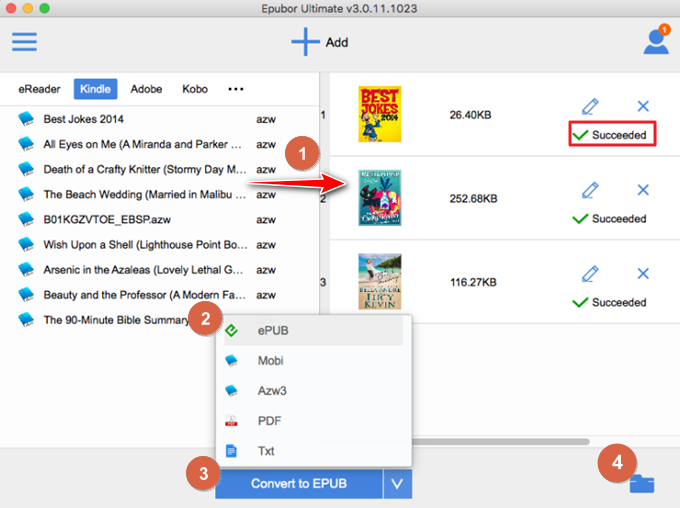Select The 90-Minute Bible Summary row
This screenshot has width=680, height=508.
[x=160, y=320]
